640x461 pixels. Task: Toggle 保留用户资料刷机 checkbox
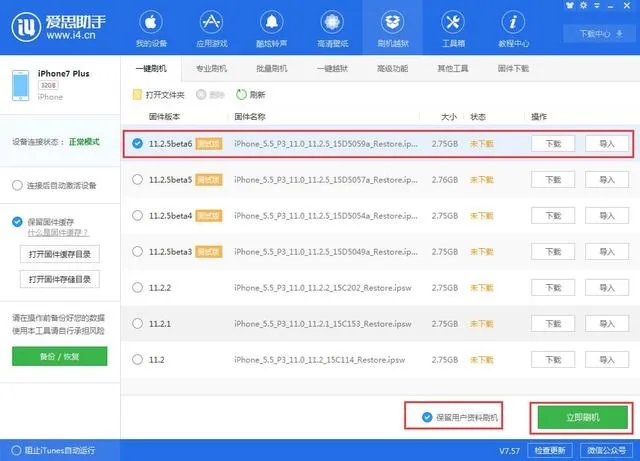(427, 417)
